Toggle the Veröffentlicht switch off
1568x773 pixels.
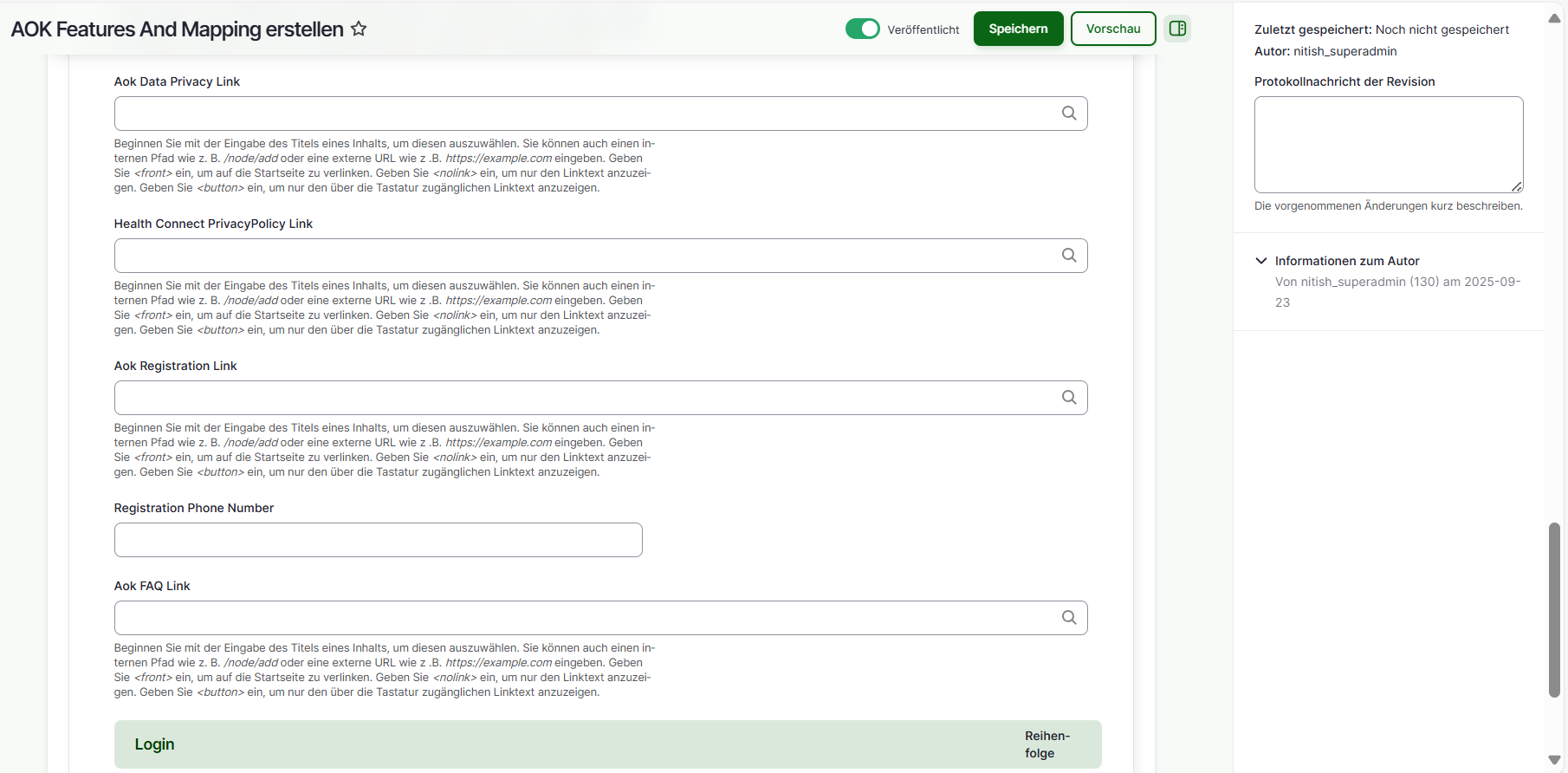[862, 29]
